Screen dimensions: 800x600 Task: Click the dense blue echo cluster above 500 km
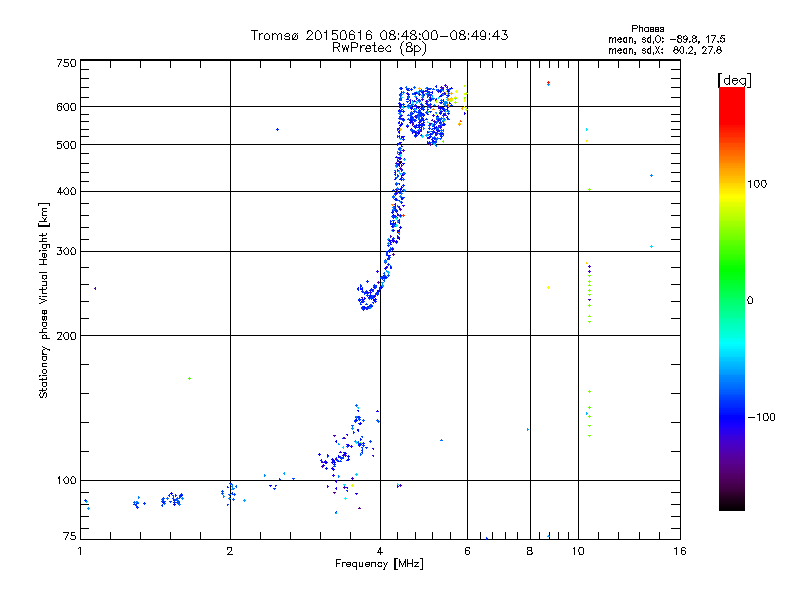tap(424, 116)
